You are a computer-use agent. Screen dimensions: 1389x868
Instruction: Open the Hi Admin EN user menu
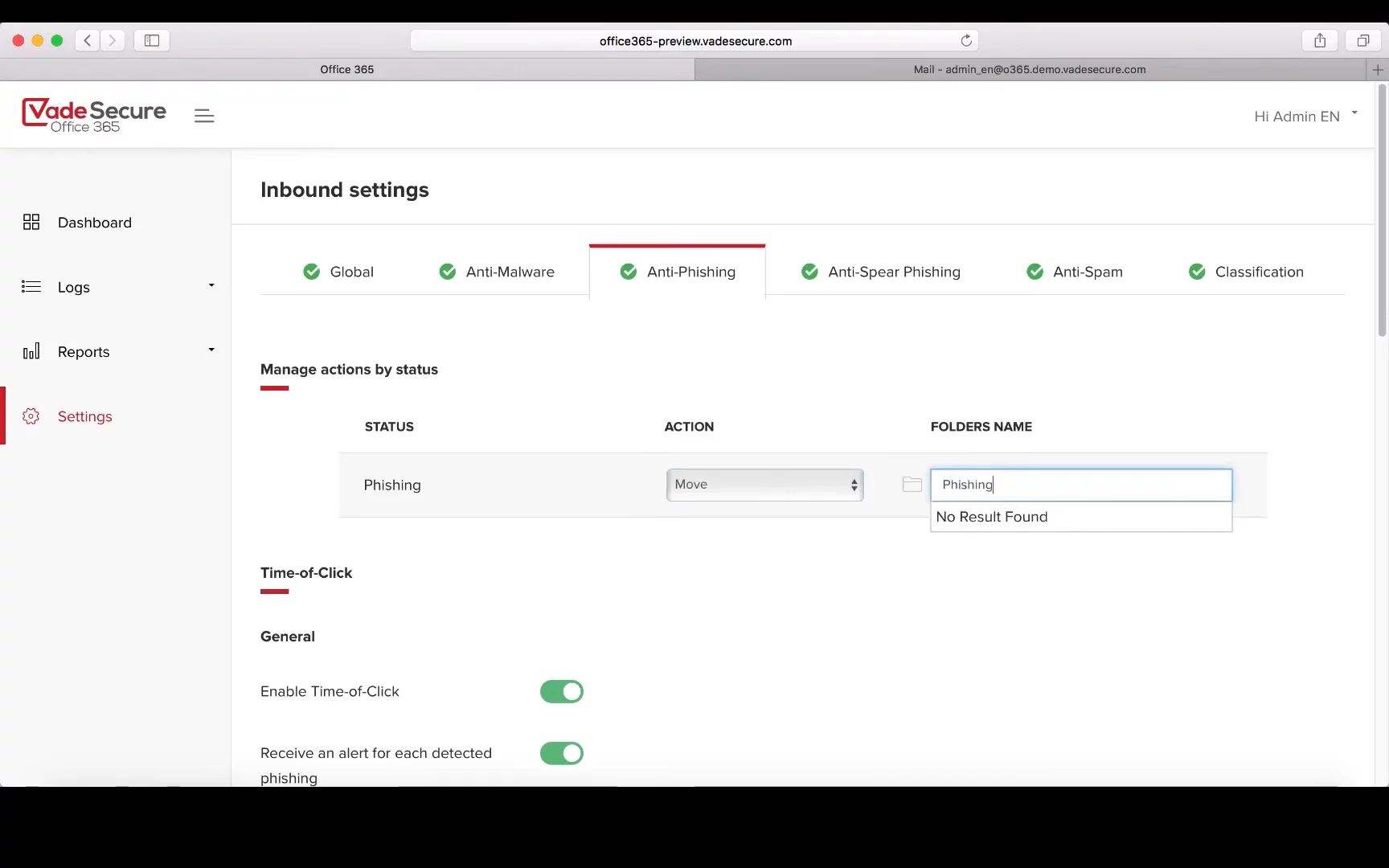pyautogui.click(x=1305, y=117)
